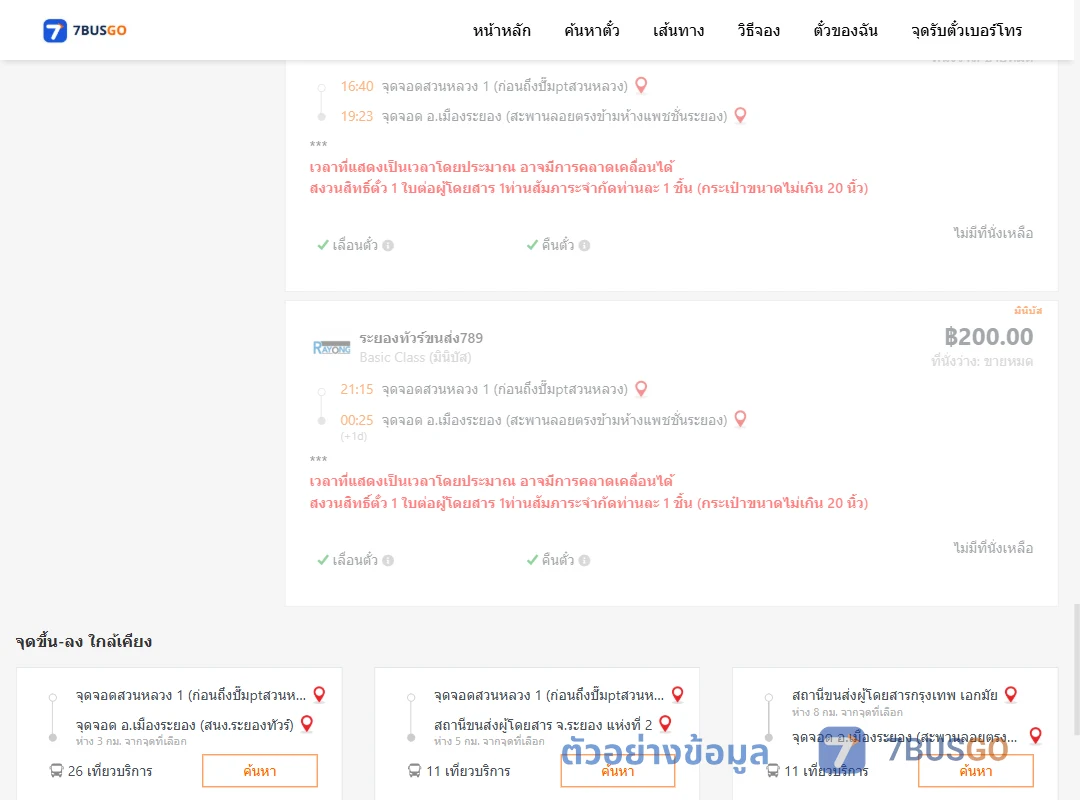This screenshot has height=800, width=1080.
Task: Click the page vertical scrollbar
Action: [x=1077, y=668]
